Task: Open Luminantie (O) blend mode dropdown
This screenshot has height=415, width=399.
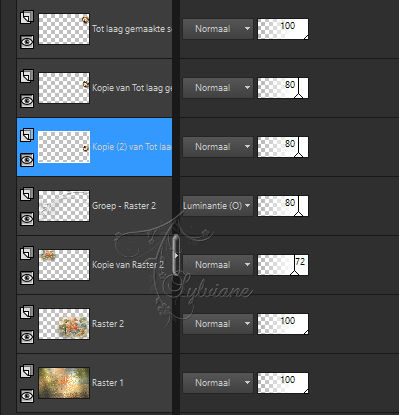Action: tap(218, 206)
